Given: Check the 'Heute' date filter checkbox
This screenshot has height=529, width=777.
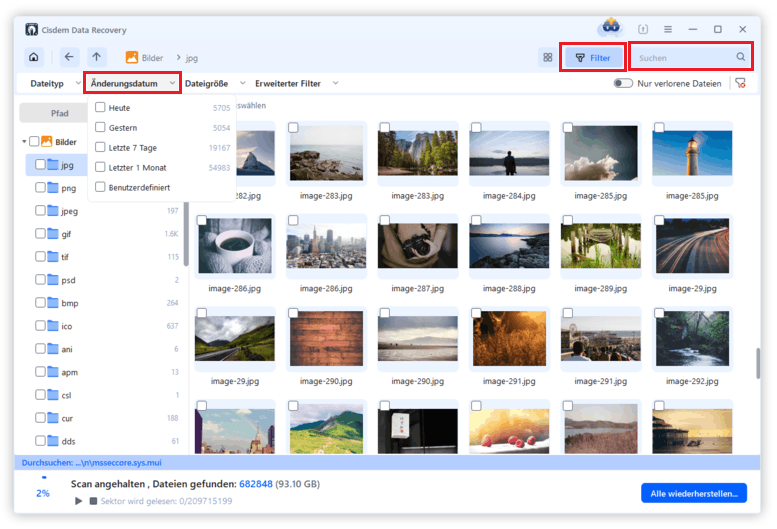Looking at the screenshot, I should pos(100,108).
